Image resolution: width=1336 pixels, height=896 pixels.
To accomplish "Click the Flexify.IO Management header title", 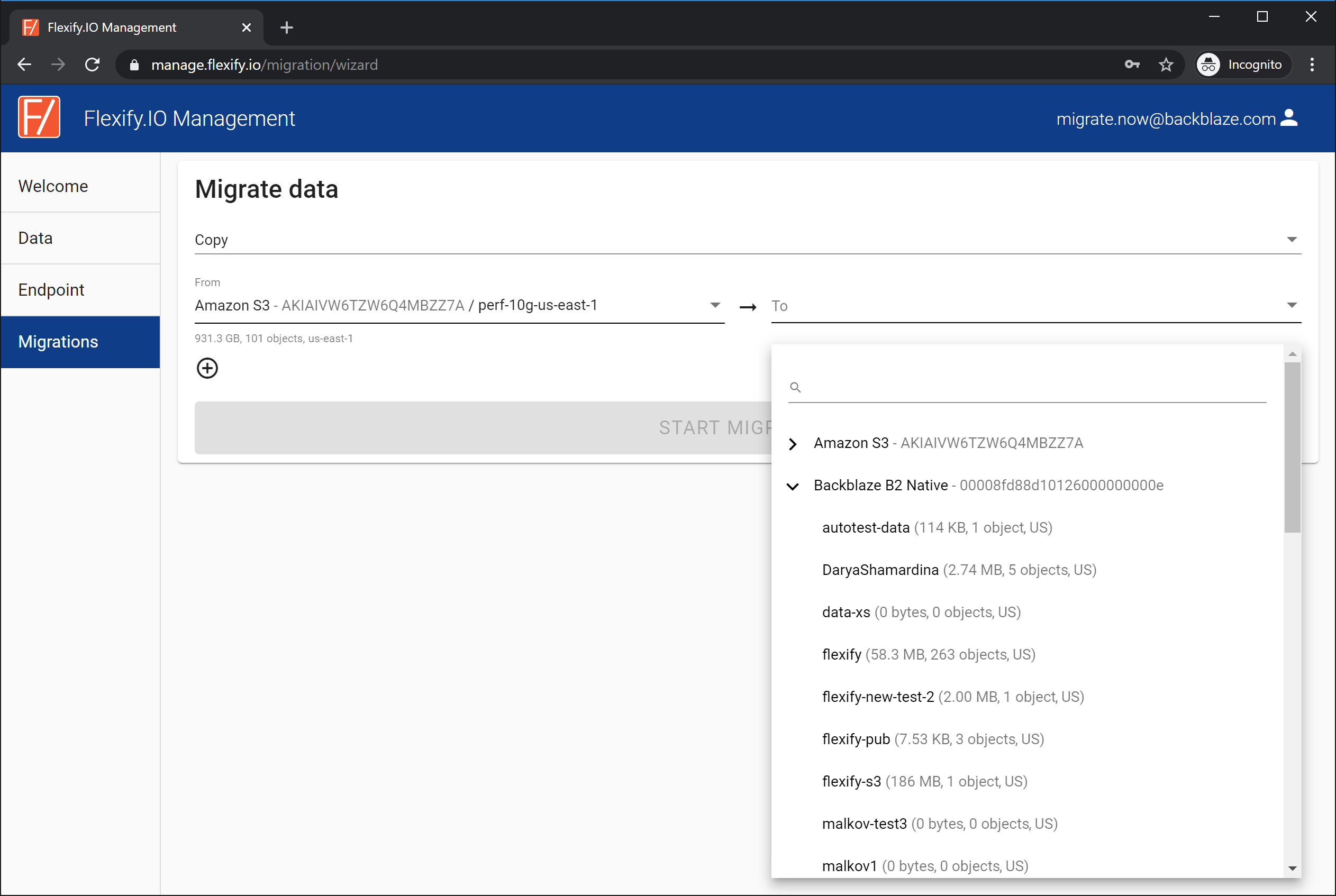I will click(189, 118).
